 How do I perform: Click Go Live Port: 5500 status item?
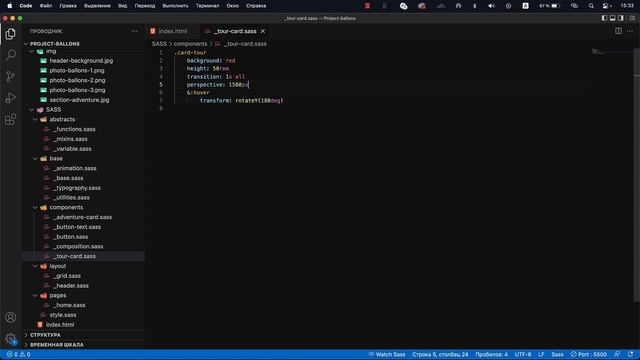[589, 354]
